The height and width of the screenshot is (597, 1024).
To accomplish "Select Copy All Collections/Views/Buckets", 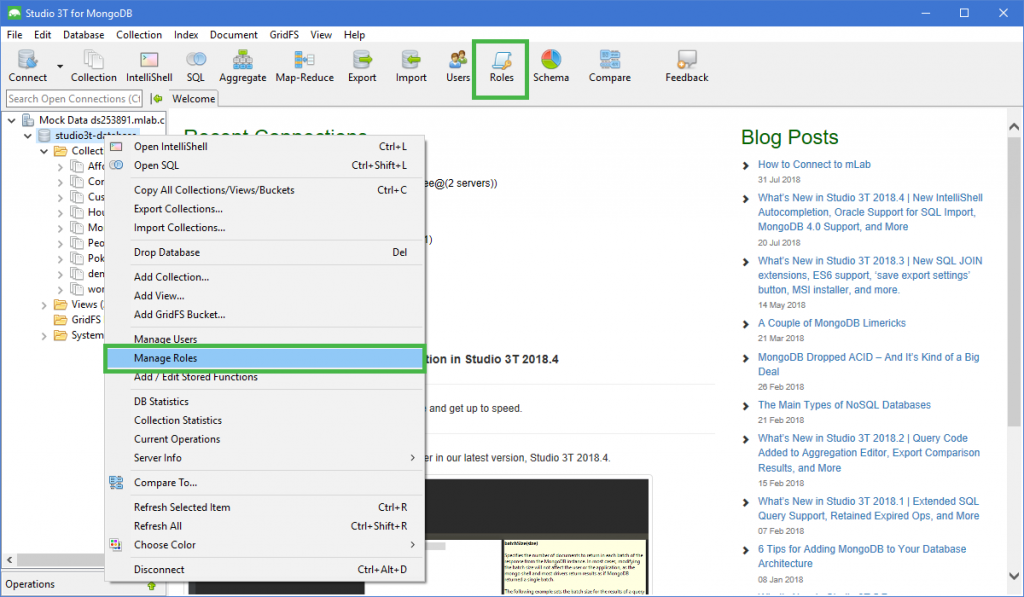I will [x=265, y=190].
